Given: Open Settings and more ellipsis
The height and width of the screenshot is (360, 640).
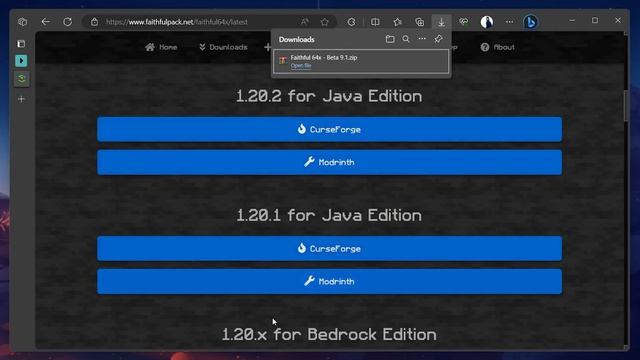Looking at the screenshot, I should point(509,22).
